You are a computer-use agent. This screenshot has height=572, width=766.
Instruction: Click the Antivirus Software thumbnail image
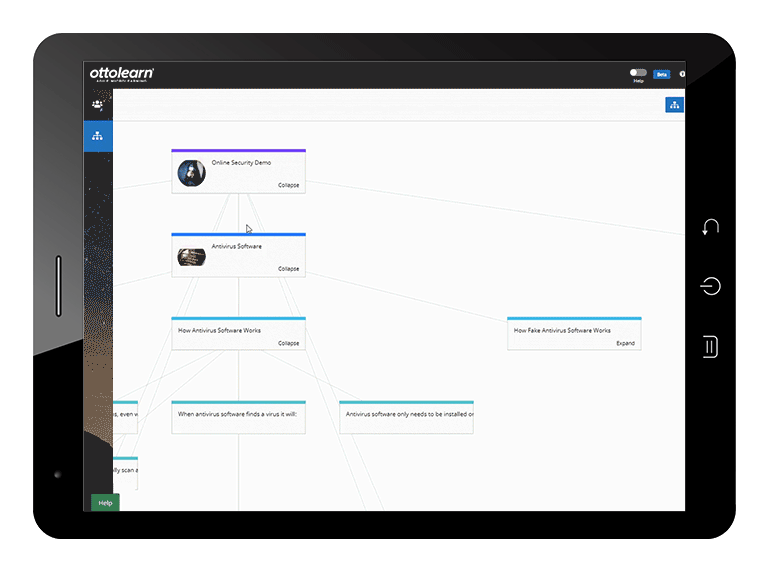tap(191, 257)
